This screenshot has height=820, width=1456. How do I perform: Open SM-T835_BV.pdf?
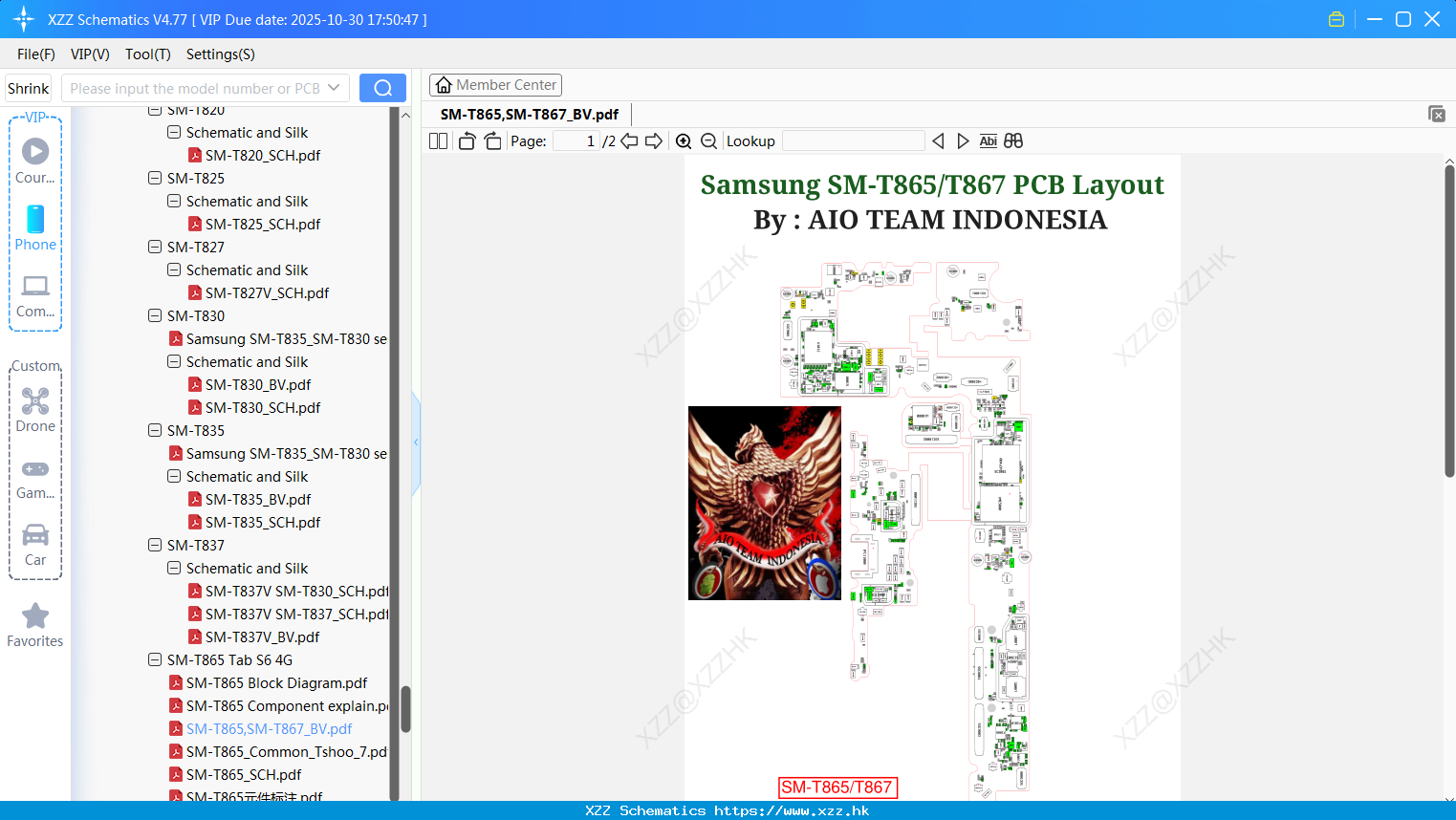[258, 499]
